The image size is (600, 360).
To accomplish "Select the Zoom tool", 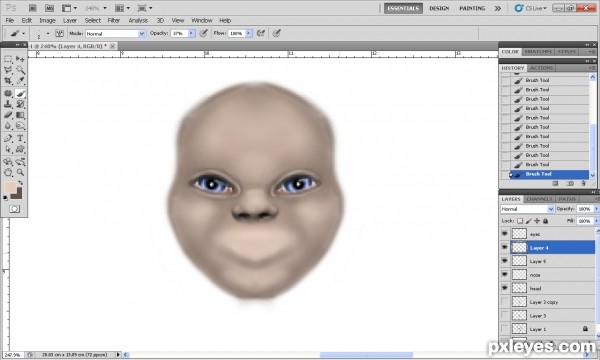I will click(20, 173).
